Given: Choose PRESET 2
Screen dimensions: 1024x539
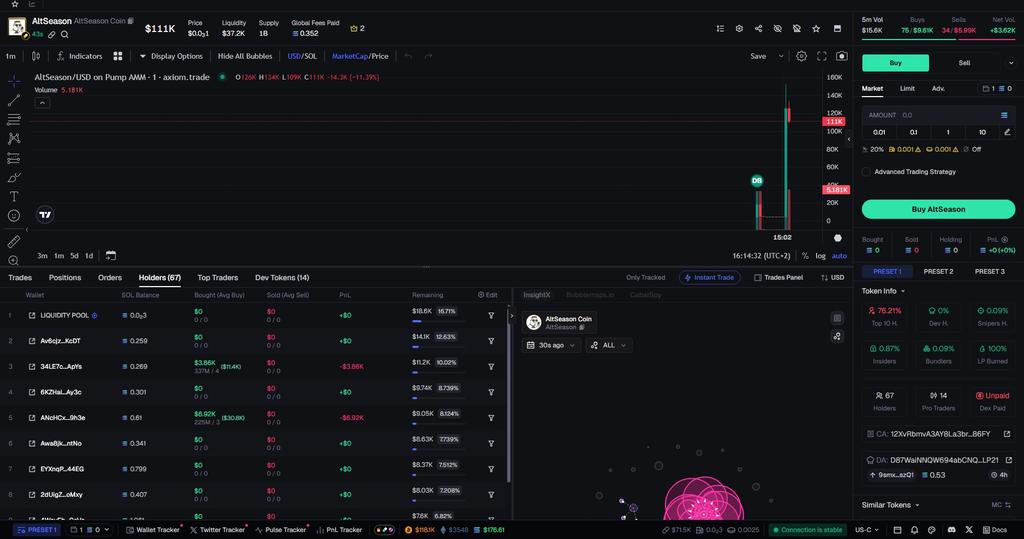Looking at the screenshot, I should 938,271.
